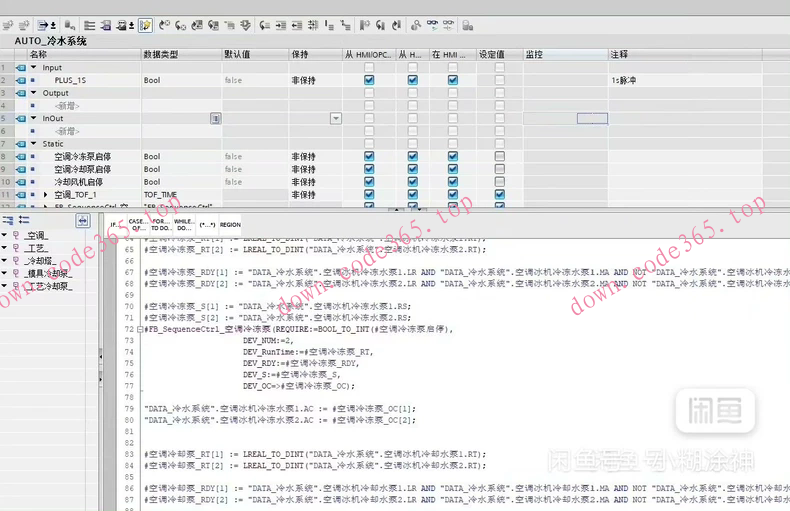Click the 监控 column header

click(x=566, y=54)
